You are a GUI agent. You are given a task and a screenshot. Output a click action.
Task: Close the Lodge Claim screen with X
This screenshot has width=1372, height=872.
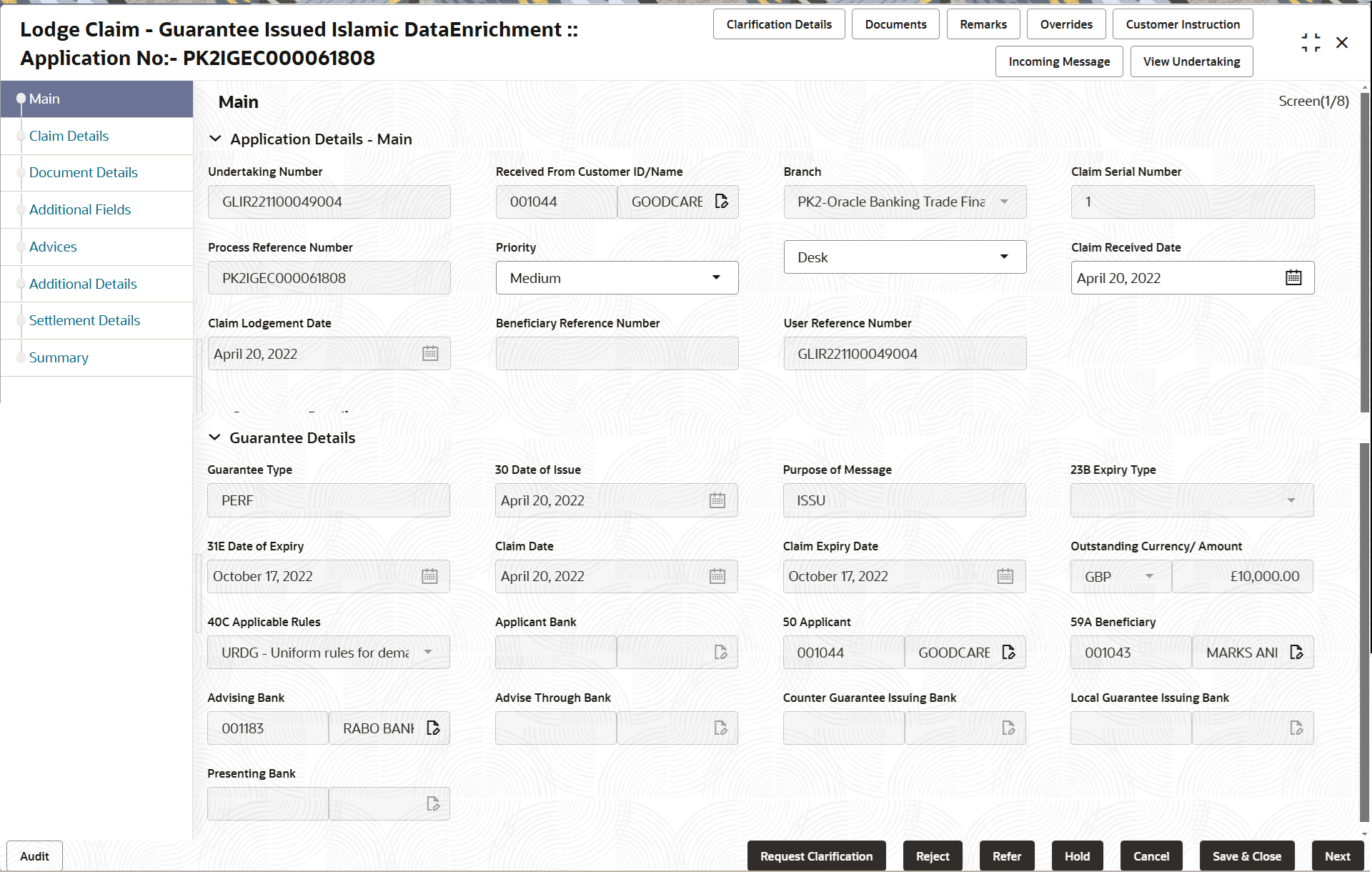1342,43
